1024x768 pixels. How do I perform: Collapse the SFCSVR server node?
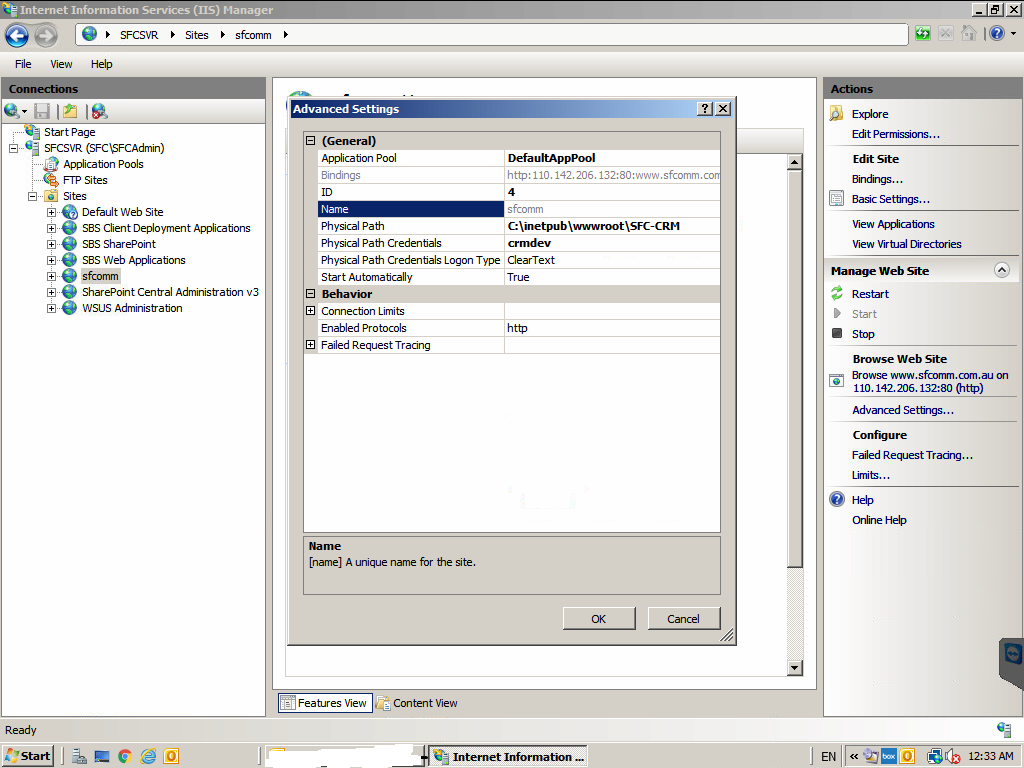tap(13, 148)
